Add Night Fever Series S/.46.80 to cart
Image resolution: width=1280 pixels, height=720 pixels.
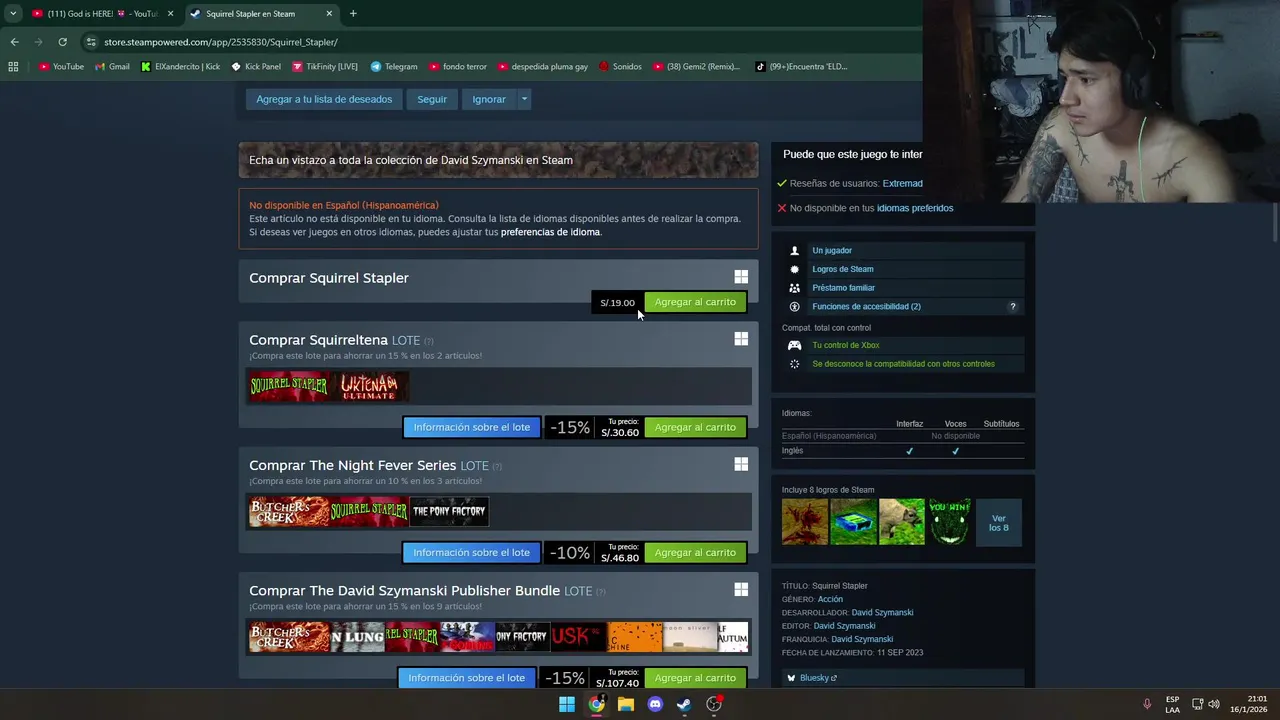point(695,552)
